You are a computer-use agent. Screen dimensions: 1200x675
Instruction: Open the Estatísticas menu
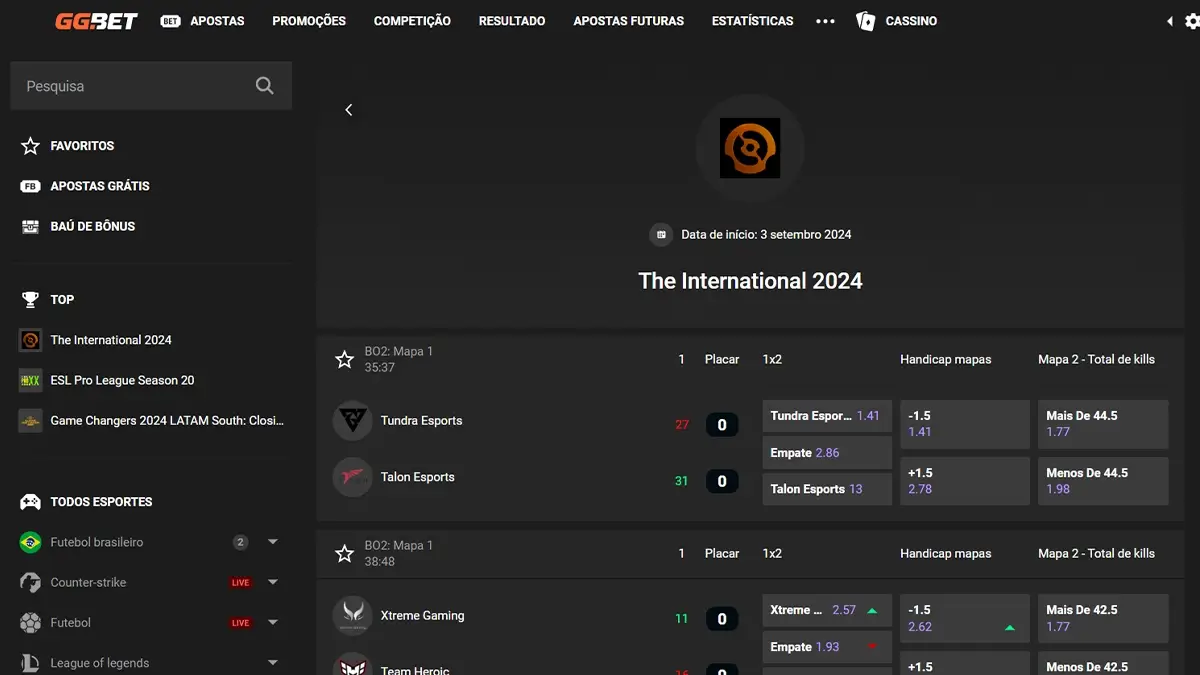(753, 21)
